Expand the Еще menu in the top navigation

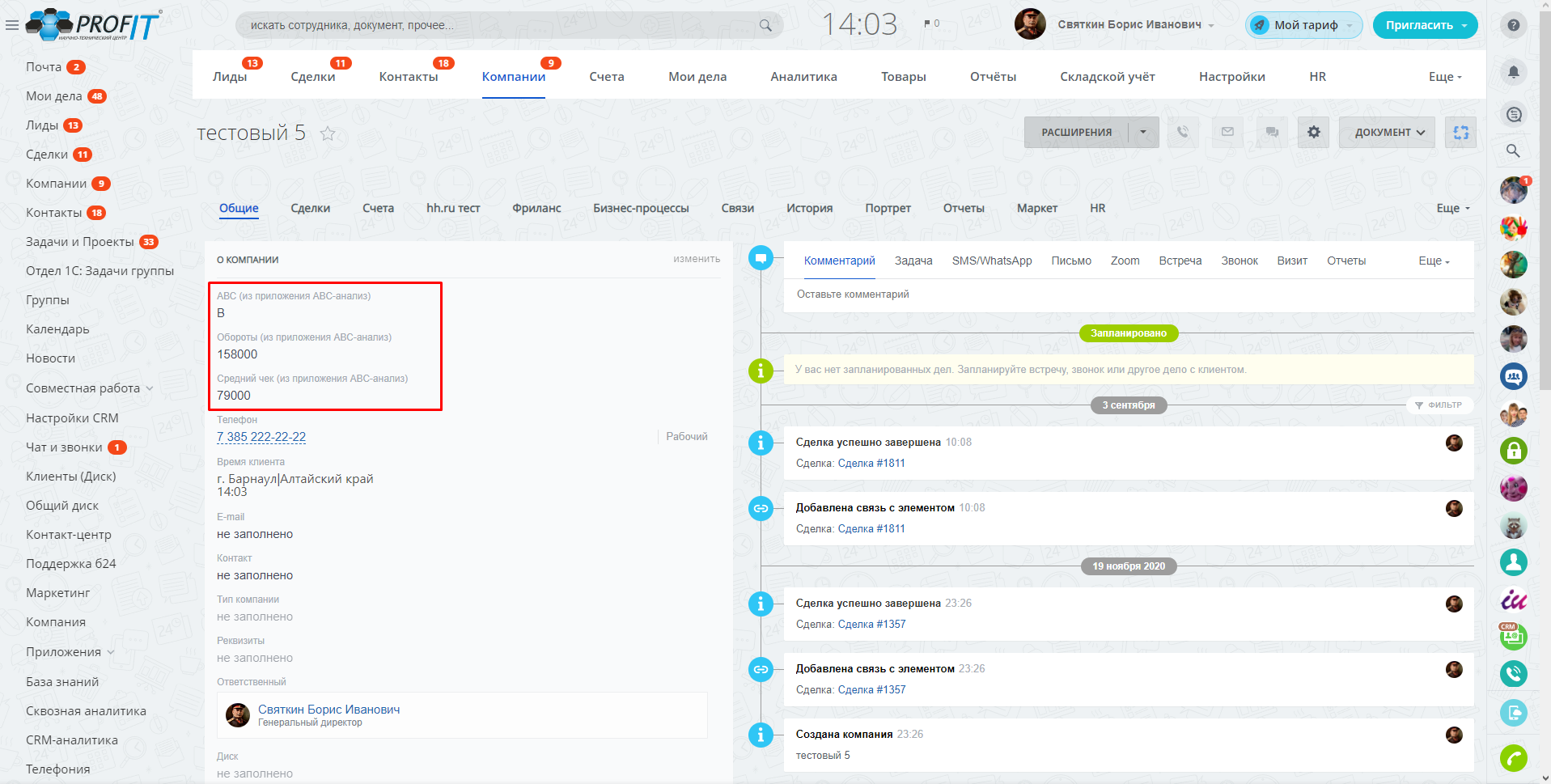coord(1444,77)
